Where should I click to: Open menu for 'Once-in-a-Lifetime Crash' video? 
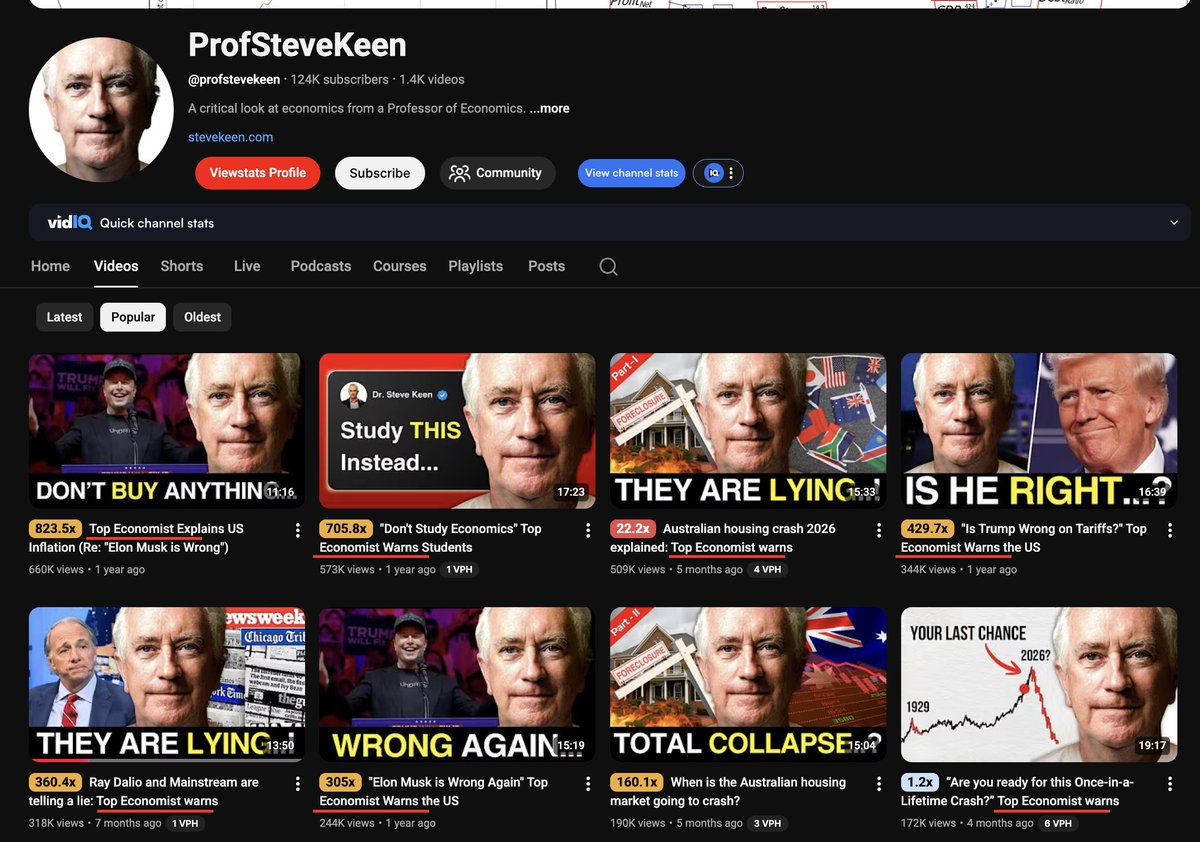tap(1170, 784)
